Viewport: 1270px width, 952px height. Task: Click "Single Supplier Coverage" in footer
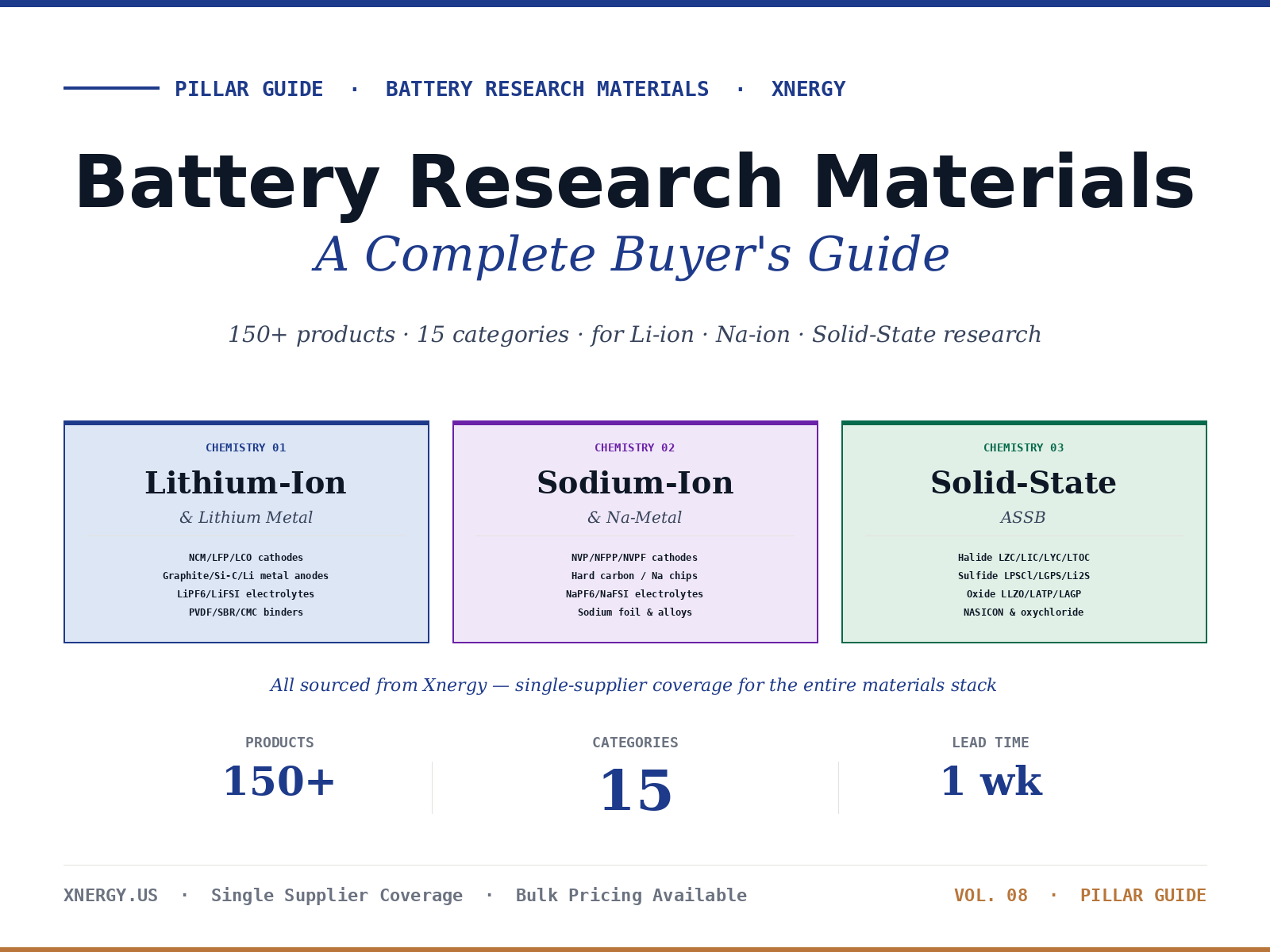[x=337, y=896]
